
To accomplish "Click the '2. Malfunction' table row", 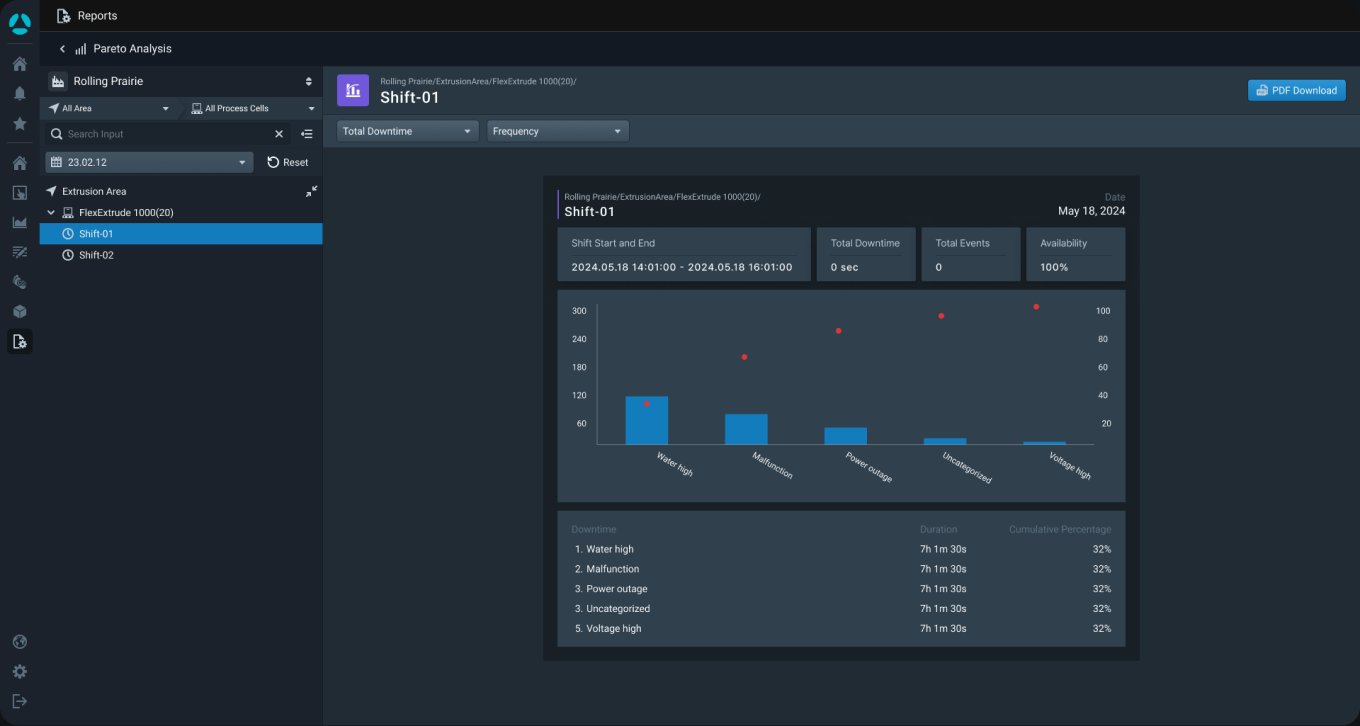I will click(841, 569).
